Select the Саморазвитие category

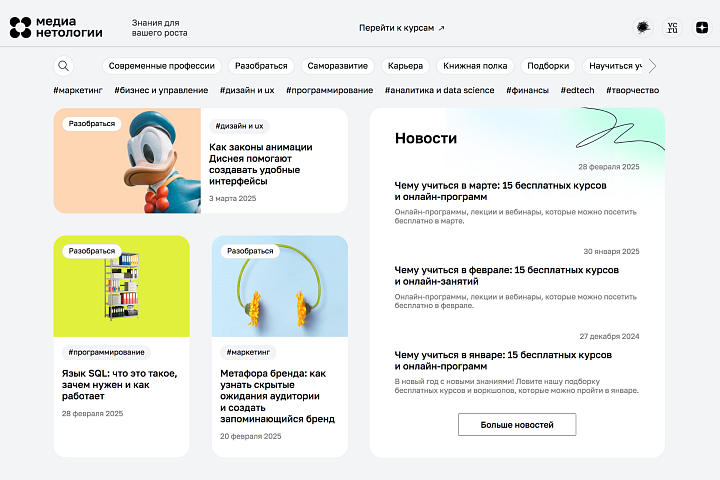(338, 66)
